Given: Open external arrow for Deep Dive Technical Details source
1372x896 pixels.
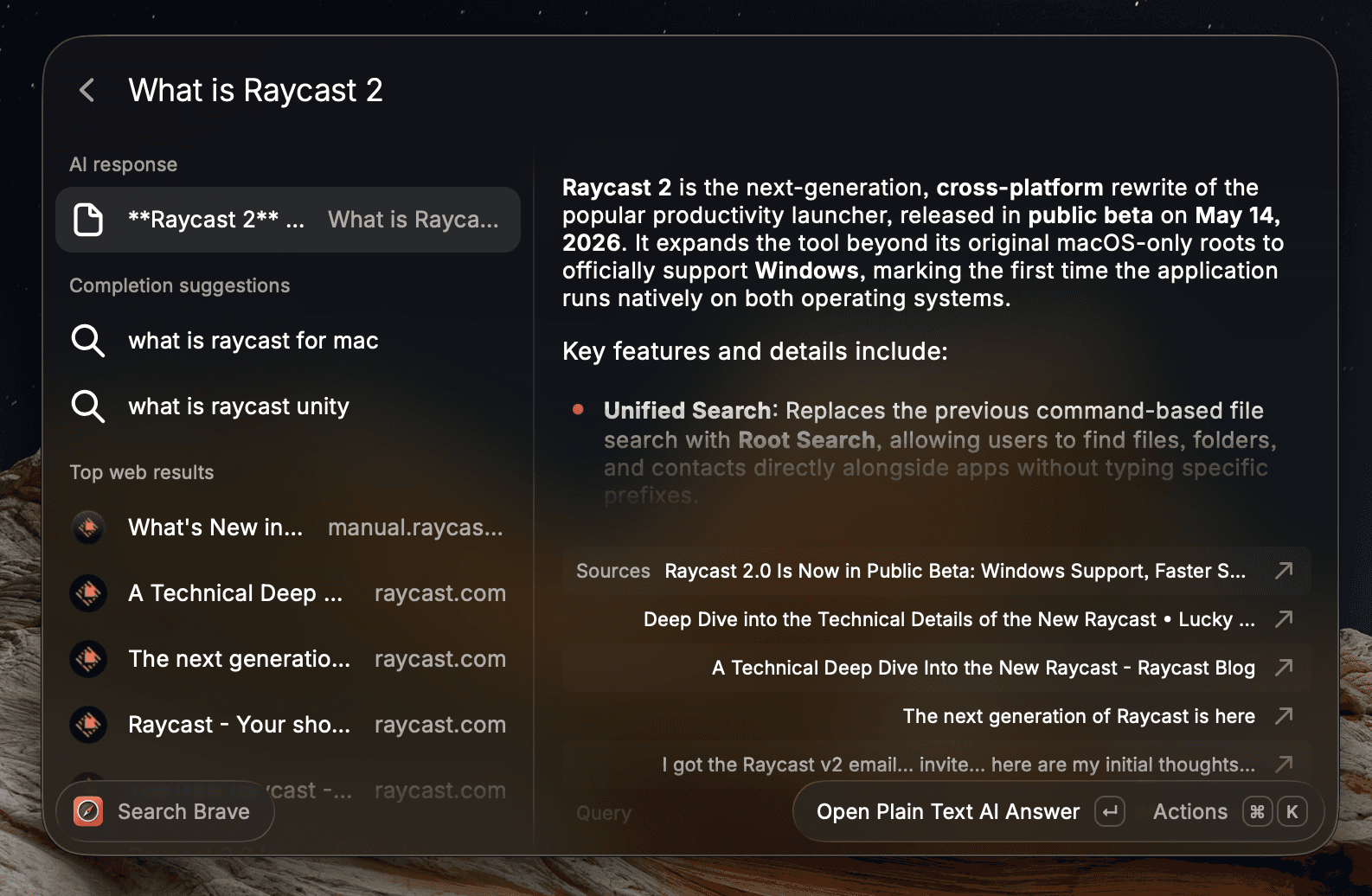Looking at the screenshot, I should pos(1285,618).
